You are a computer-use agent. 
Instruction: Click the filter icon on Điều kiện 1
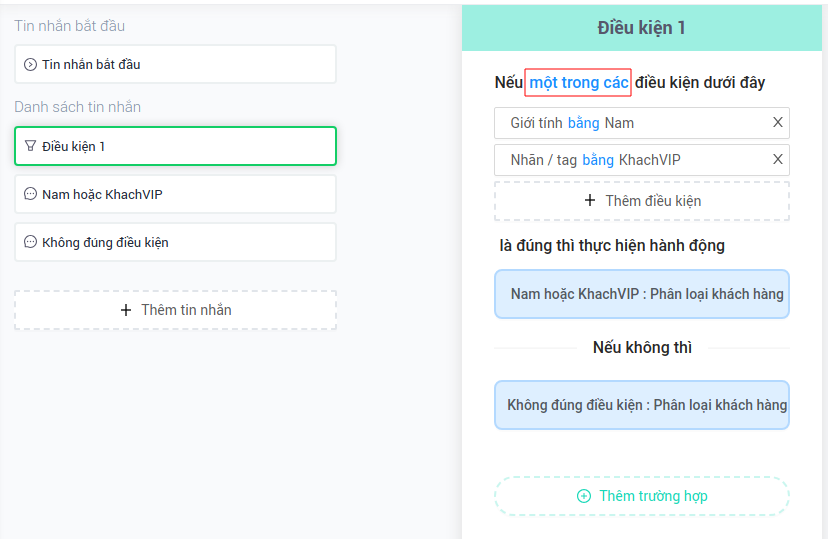click(x=31, y=146)
